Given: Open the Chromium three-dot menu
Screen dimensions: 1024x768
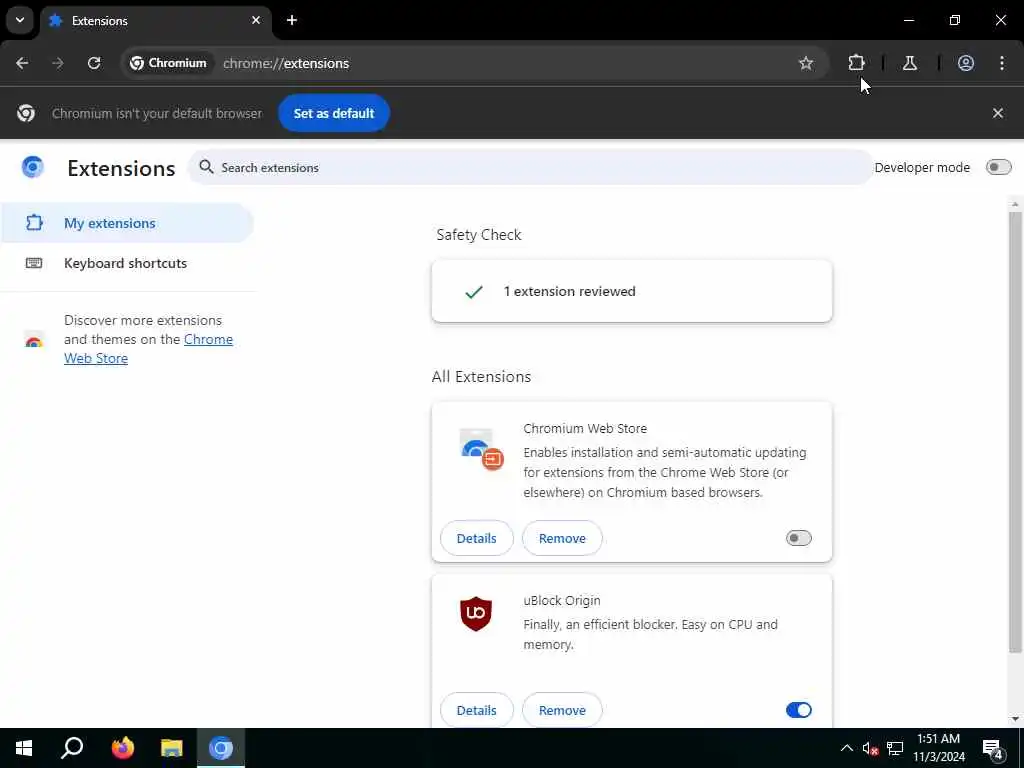Looking at the screenshot, I should coord(1002,63).
